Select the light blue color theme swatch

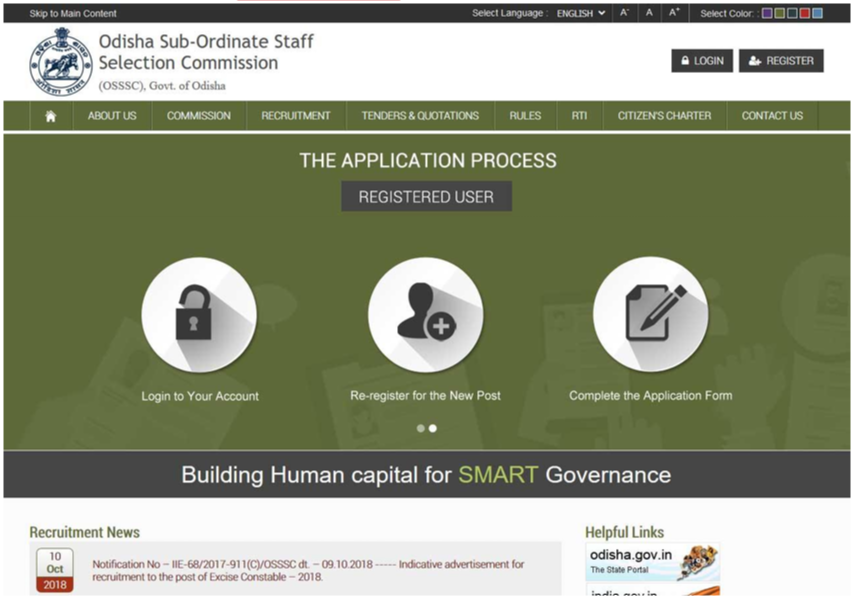click(x=817, y=14)
